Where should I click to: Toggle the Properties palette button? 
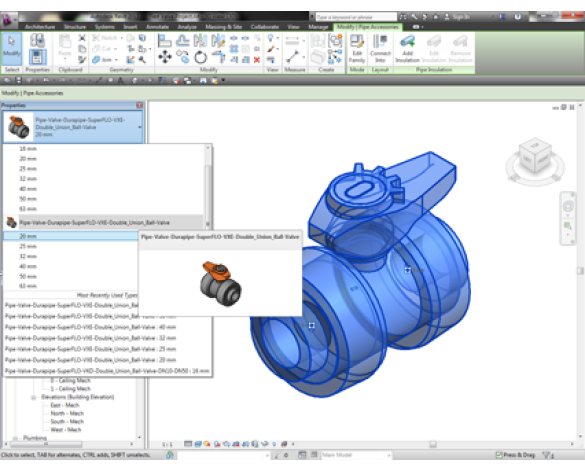[37, 57]
